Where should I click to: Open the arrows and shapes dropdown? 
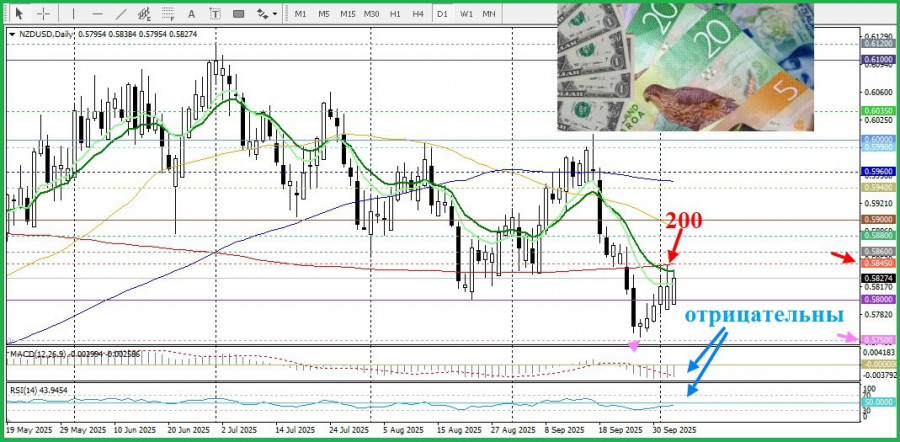pos(265,14)
